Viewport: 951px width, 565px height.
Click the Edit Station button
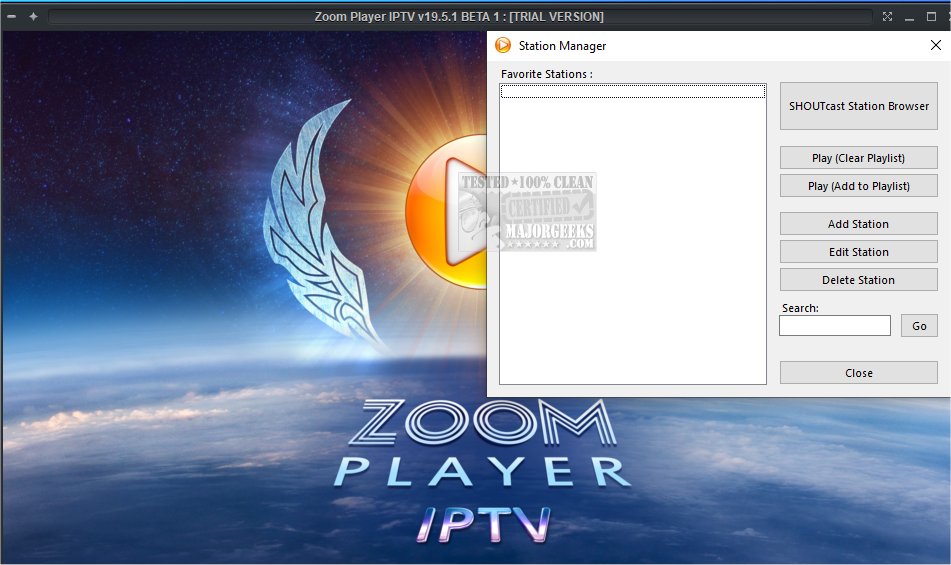point(858,252)
